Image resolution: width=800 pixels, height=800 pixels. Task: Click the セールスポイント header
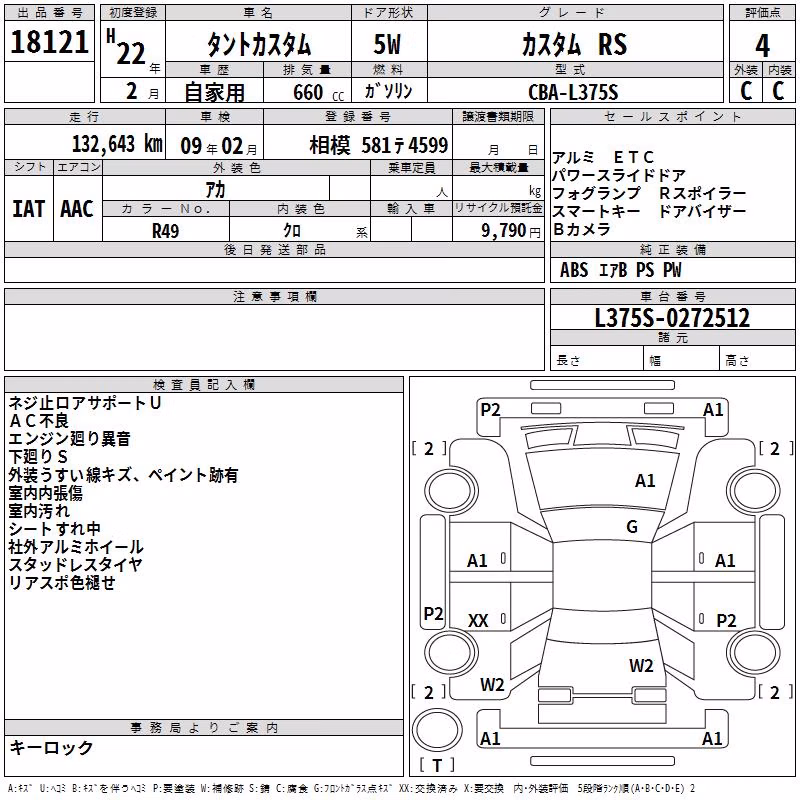672,116
